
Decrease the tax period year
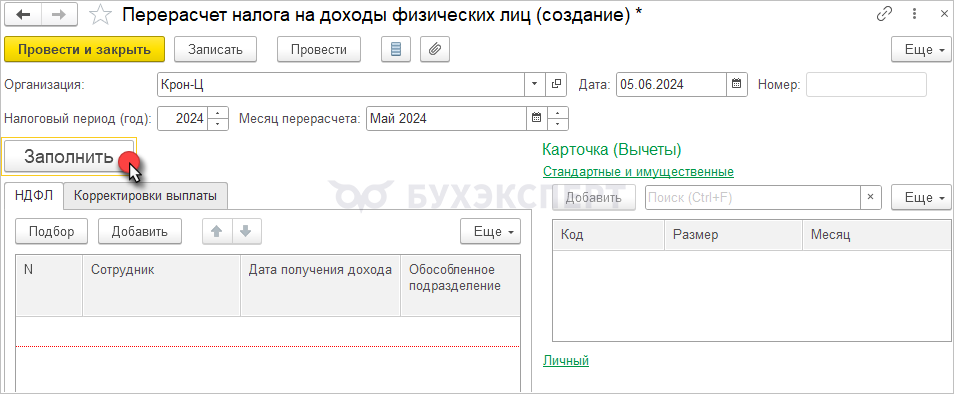[218, 125]
